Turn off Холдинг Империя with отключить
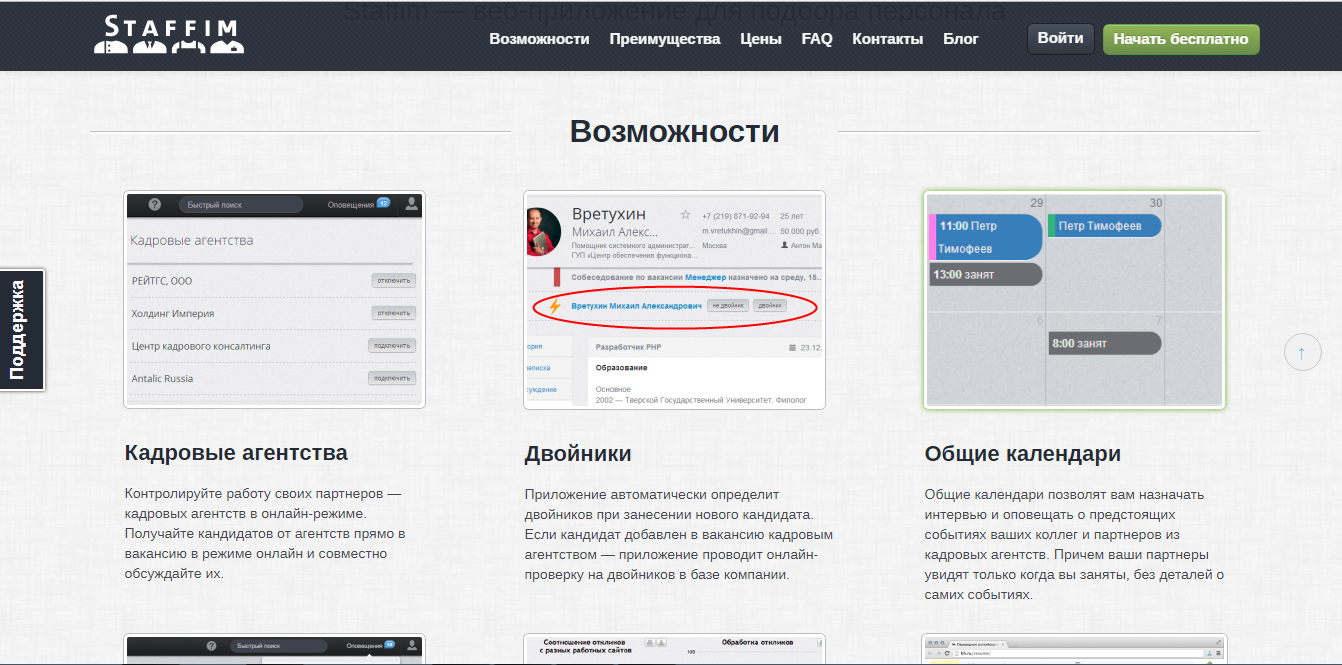The height and width of the screenshot is (665, 1342). point(394,312)
